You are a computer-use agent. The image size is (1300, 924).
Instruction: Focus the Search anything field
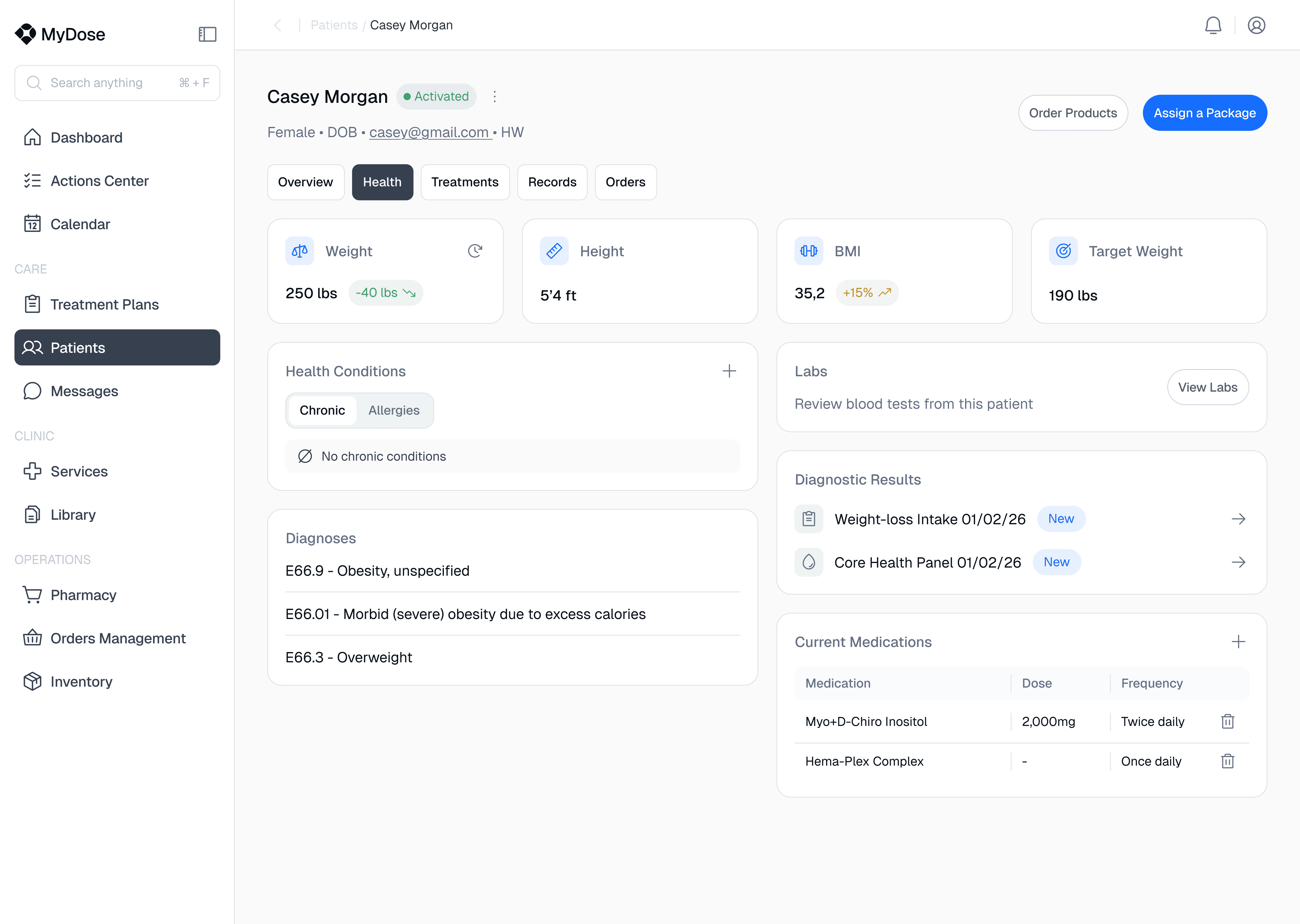[x=117, y=83]
